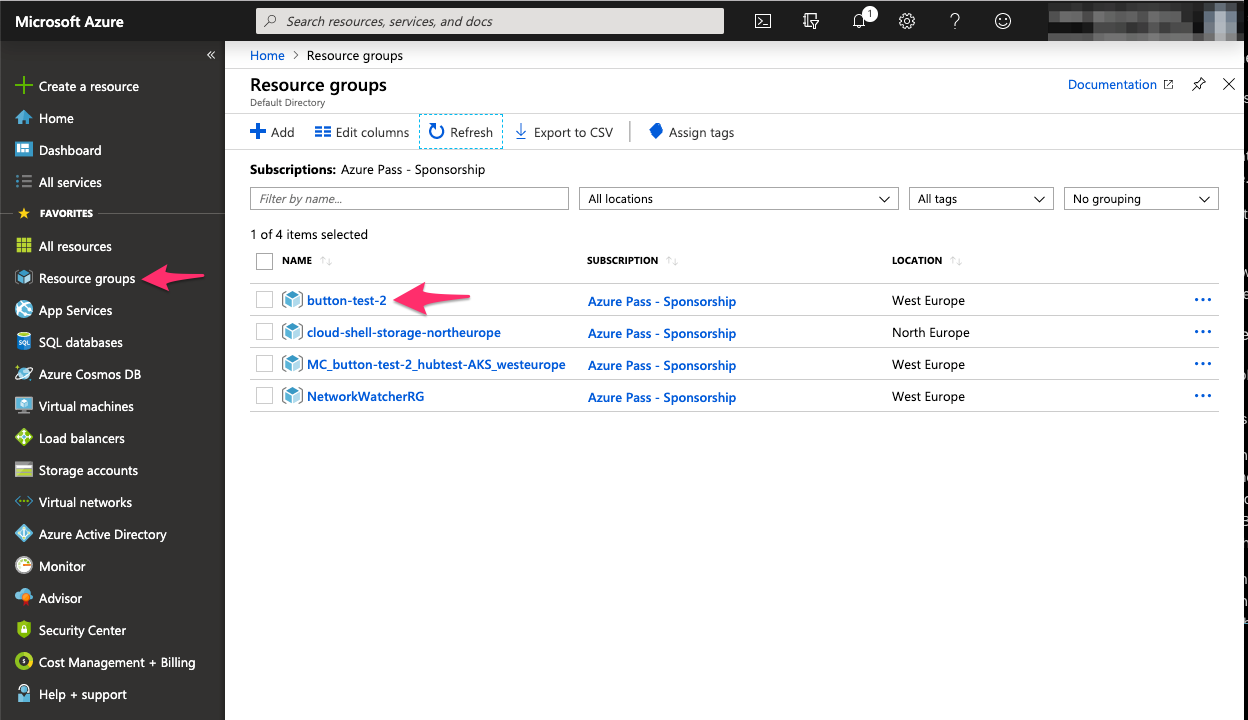Click the Dashboard icon in sidebar
This screenshot has width=1248, height=720.
(24, 150)
